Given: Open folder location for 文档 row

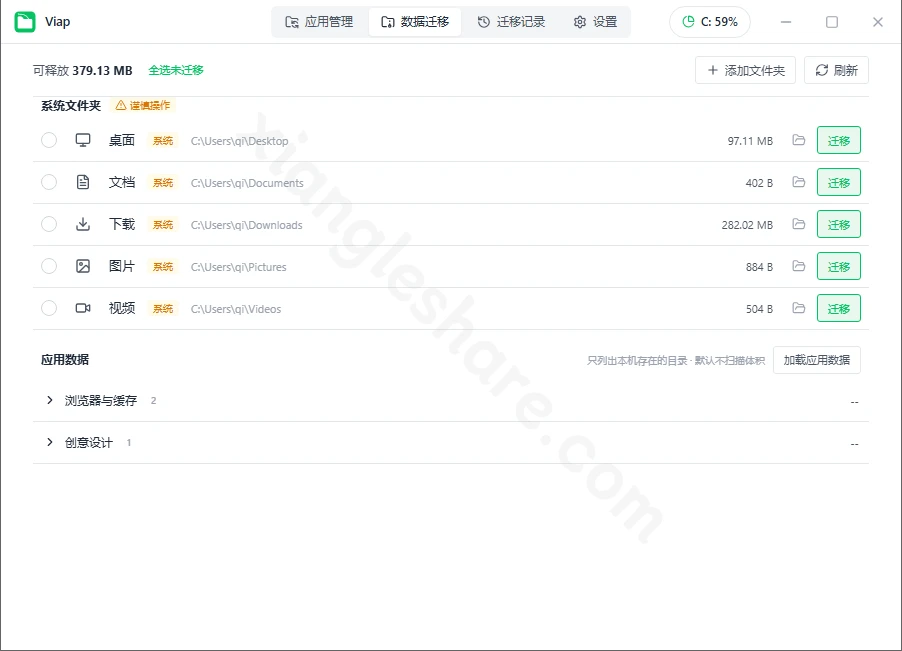Looking at the screenshot, I should click(x=798, y=182).
